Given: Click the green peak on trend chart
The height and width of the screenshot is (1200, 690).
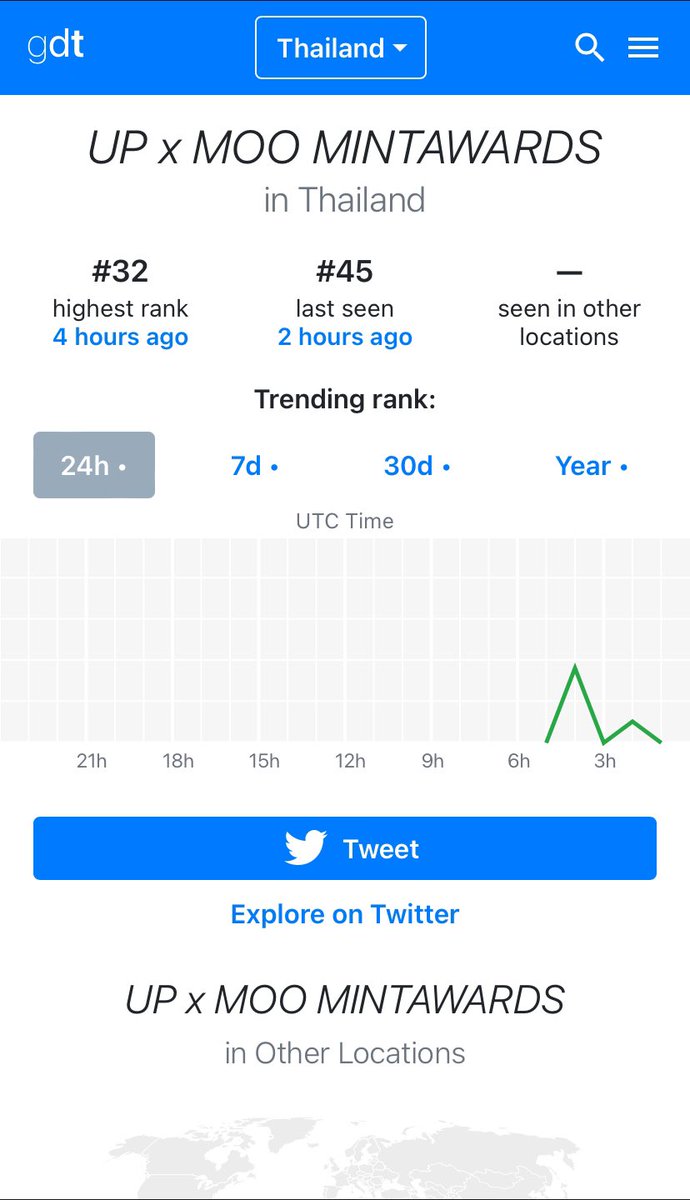Looking at the screenshot, I should (x=575, y=667).
